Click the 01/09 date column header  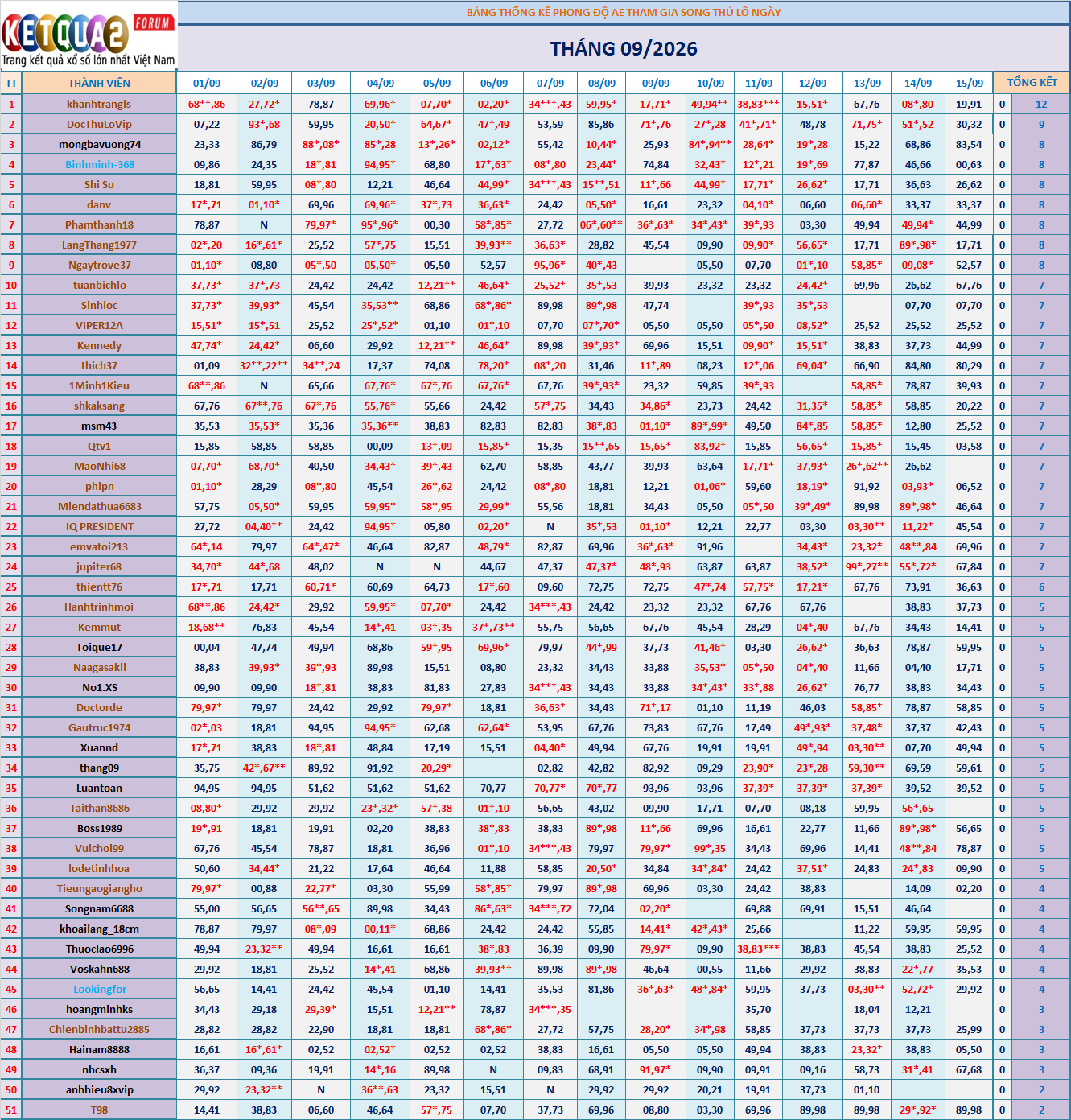207,83
